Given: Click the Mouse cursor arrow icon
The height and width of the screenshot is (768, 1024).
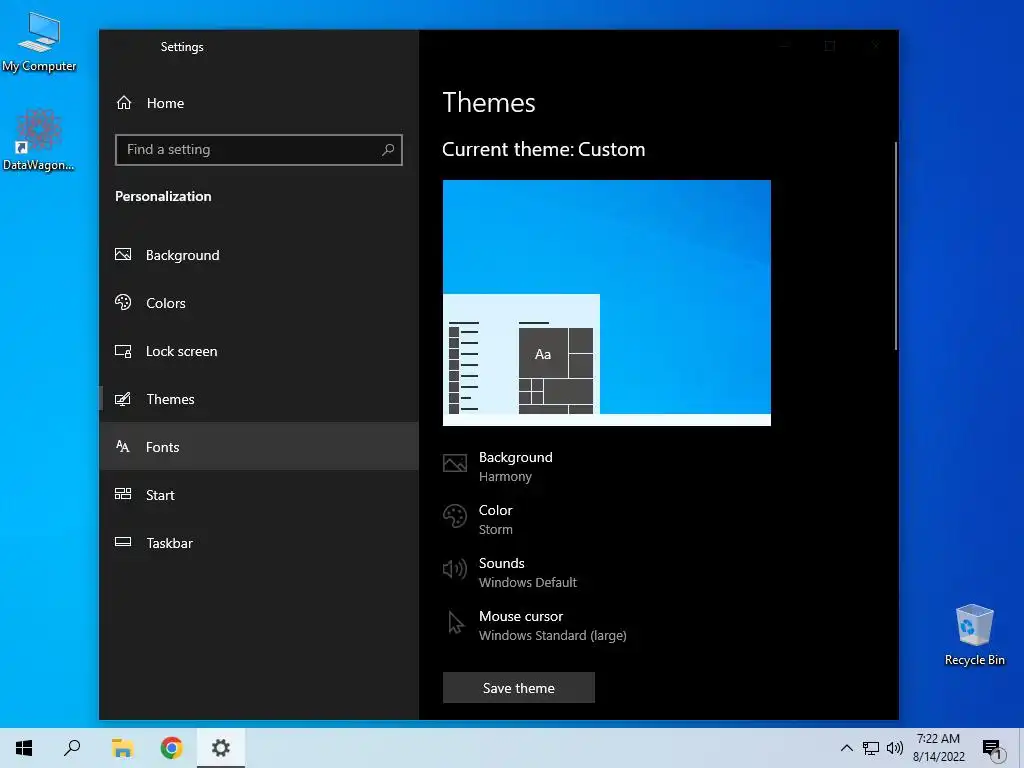Looking at the screenshot, I should [456, 622].
